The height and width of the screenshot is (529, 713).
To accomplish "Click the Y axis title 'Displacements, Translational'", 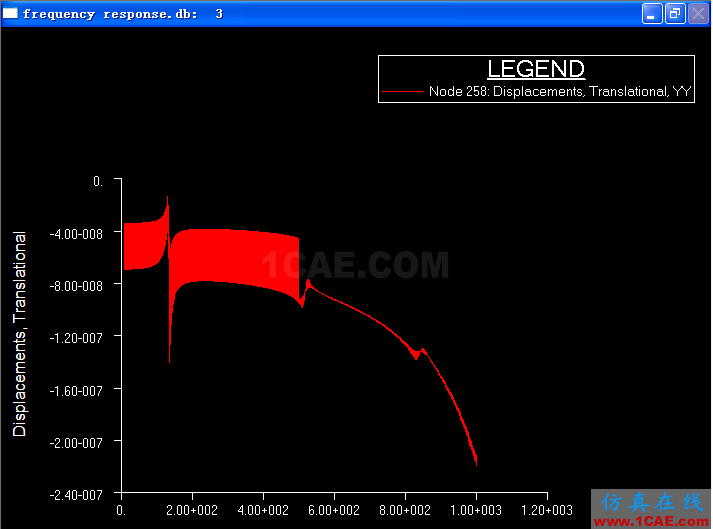I will point(20,334).
